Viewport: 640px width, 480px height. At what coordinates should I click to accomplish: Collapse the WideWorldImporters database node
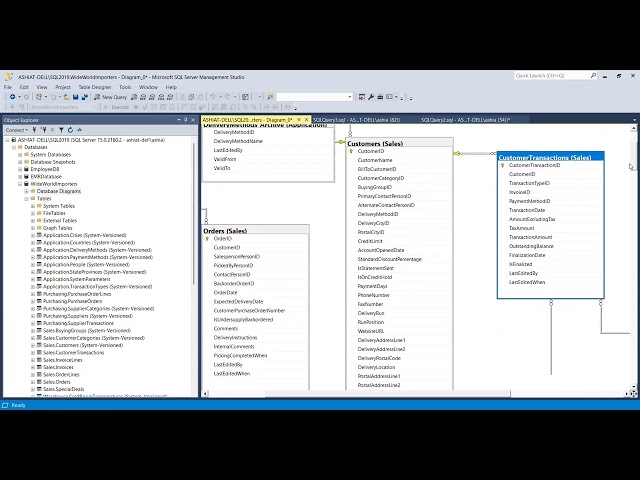point(20,184)
